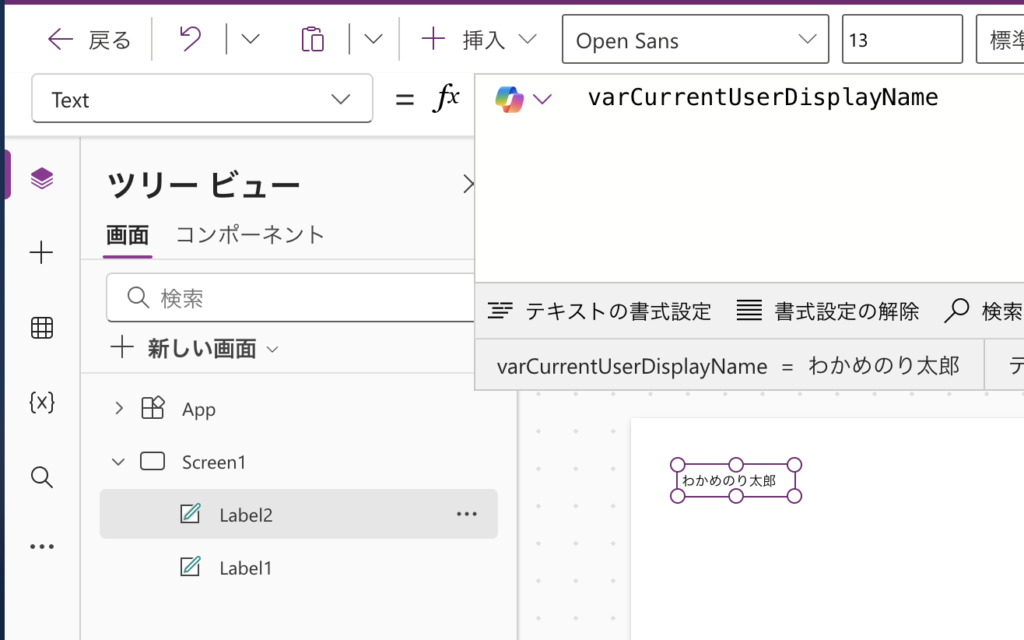
Task: Open the Variables {x} icon in sidebar
Action: (41, 402)
